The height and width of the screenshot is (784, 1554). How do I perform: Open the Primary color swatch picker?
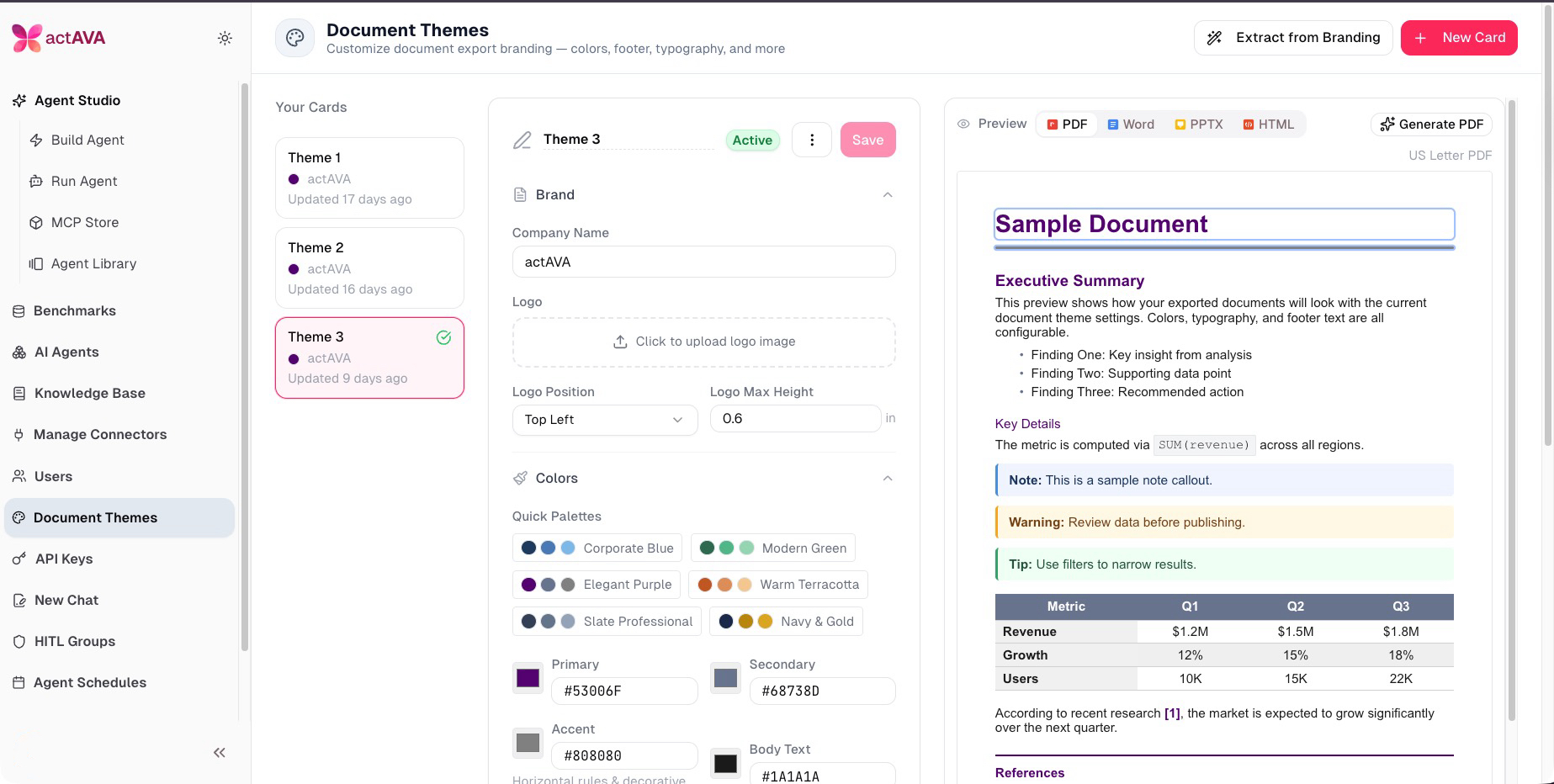pyautogui.click(x=528, y=678)
